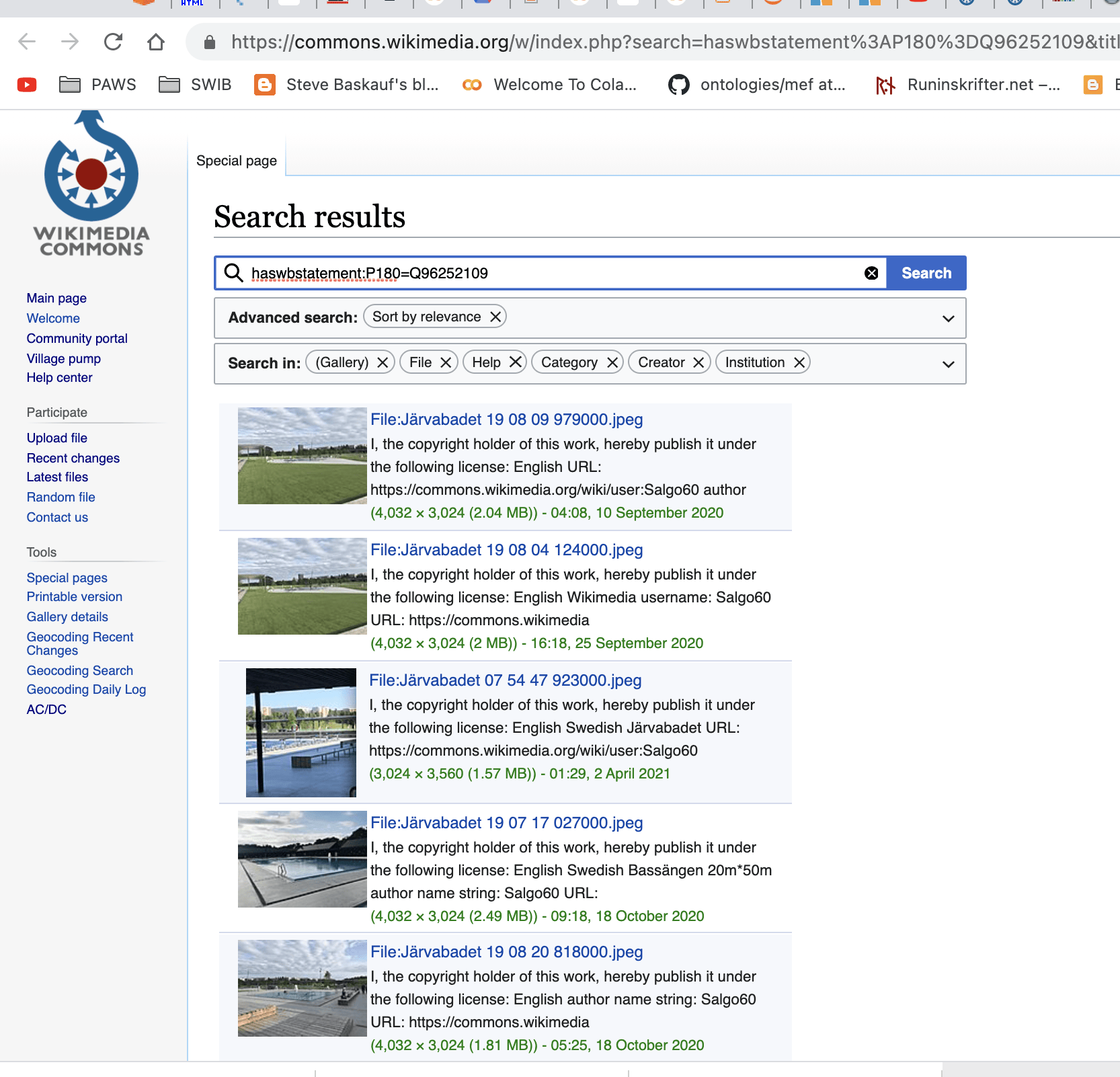1120x1077 pixels.
Task: Open the GitHub ontologies/mef bookmark
Action: [756, 85]
